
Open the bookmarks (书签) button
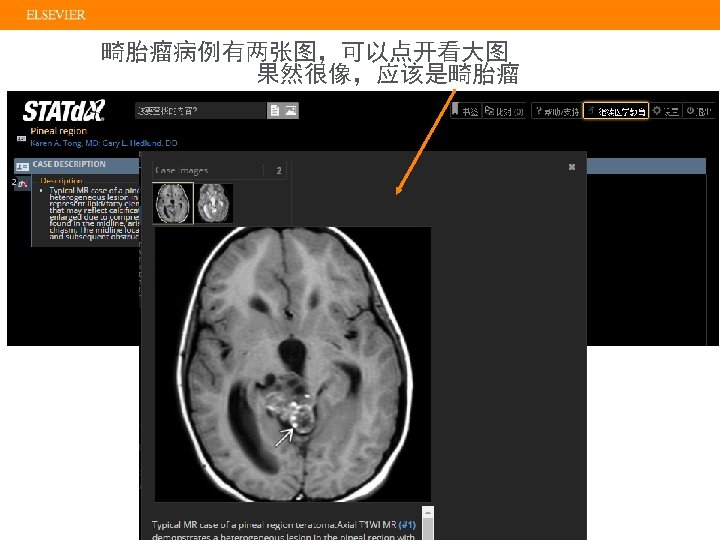tap(465, 111)
